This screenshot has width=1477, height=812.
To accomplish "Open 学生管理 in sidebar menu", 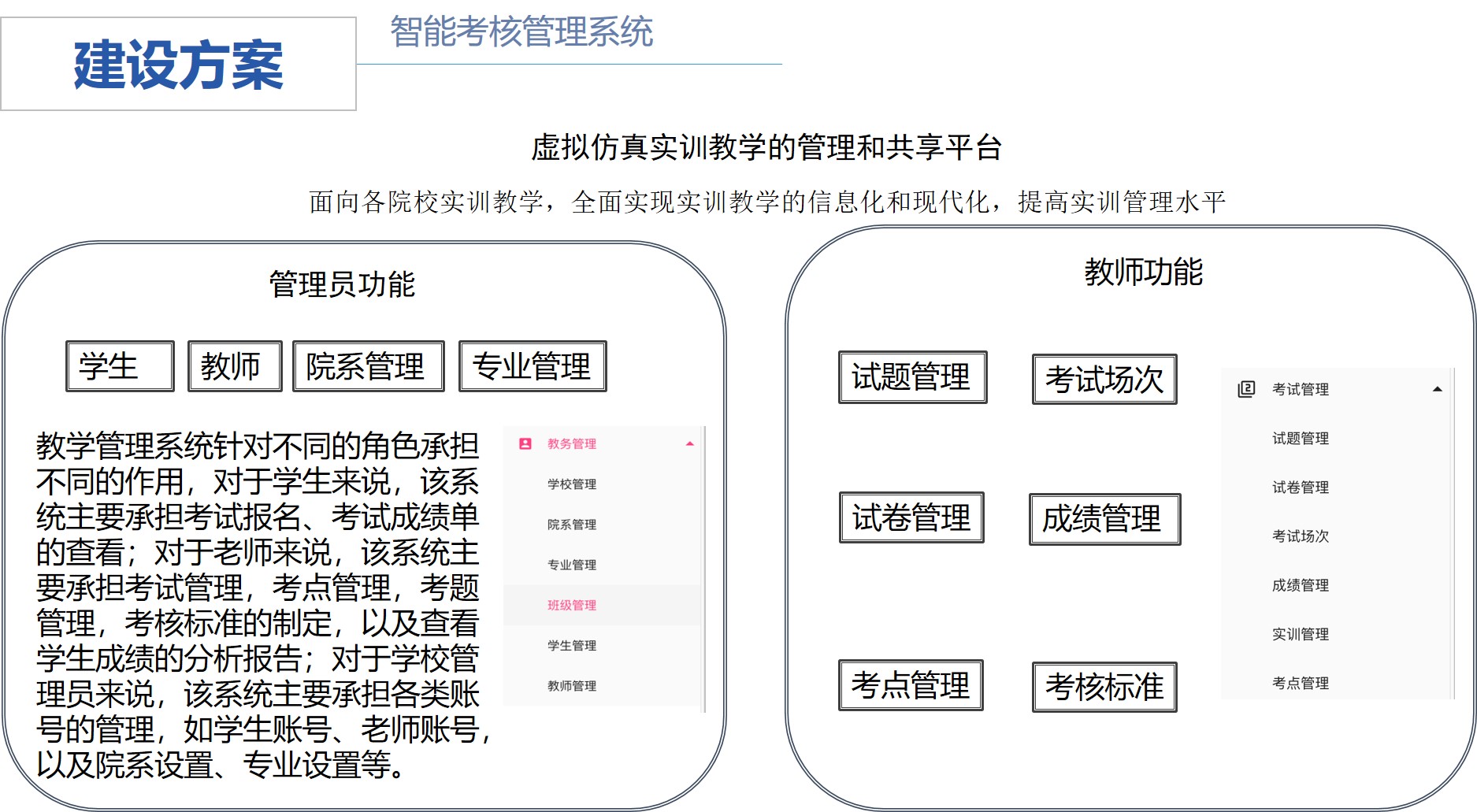I will [x=572, y=646].
